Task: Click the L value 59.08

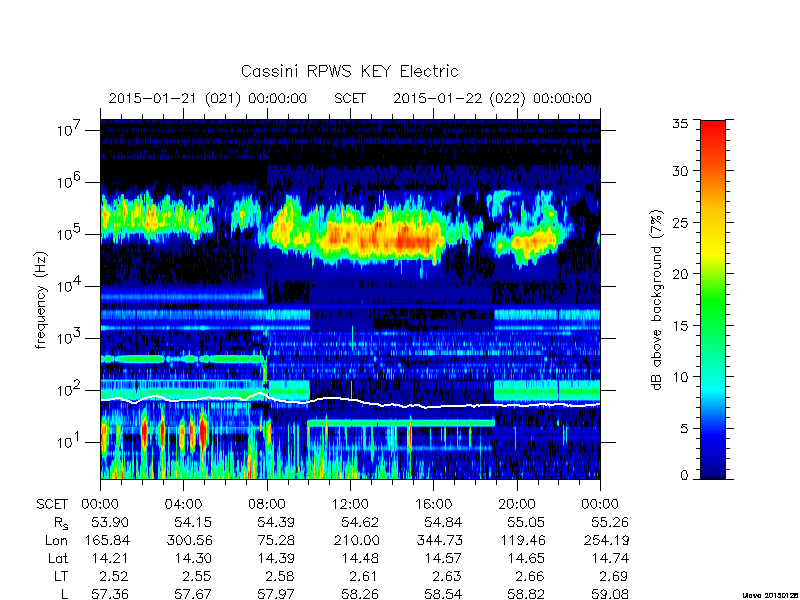Action: tap(610, 594)
